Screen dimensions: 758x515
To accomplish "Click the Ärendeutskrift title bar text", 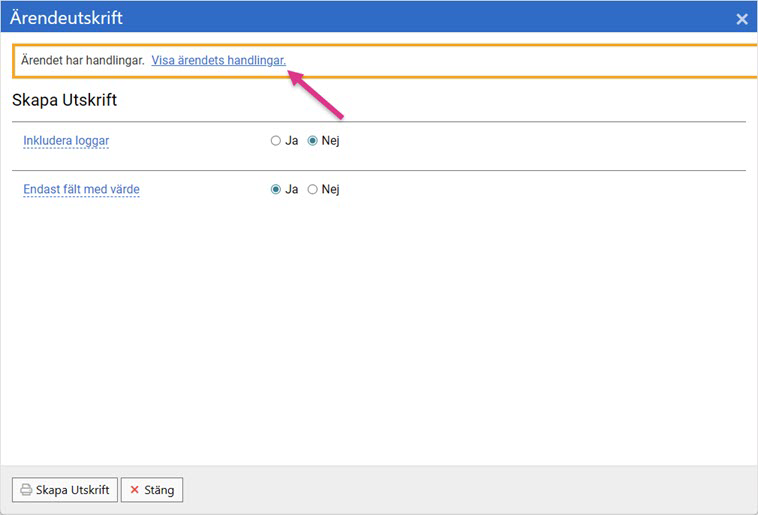I will [66, 18].
